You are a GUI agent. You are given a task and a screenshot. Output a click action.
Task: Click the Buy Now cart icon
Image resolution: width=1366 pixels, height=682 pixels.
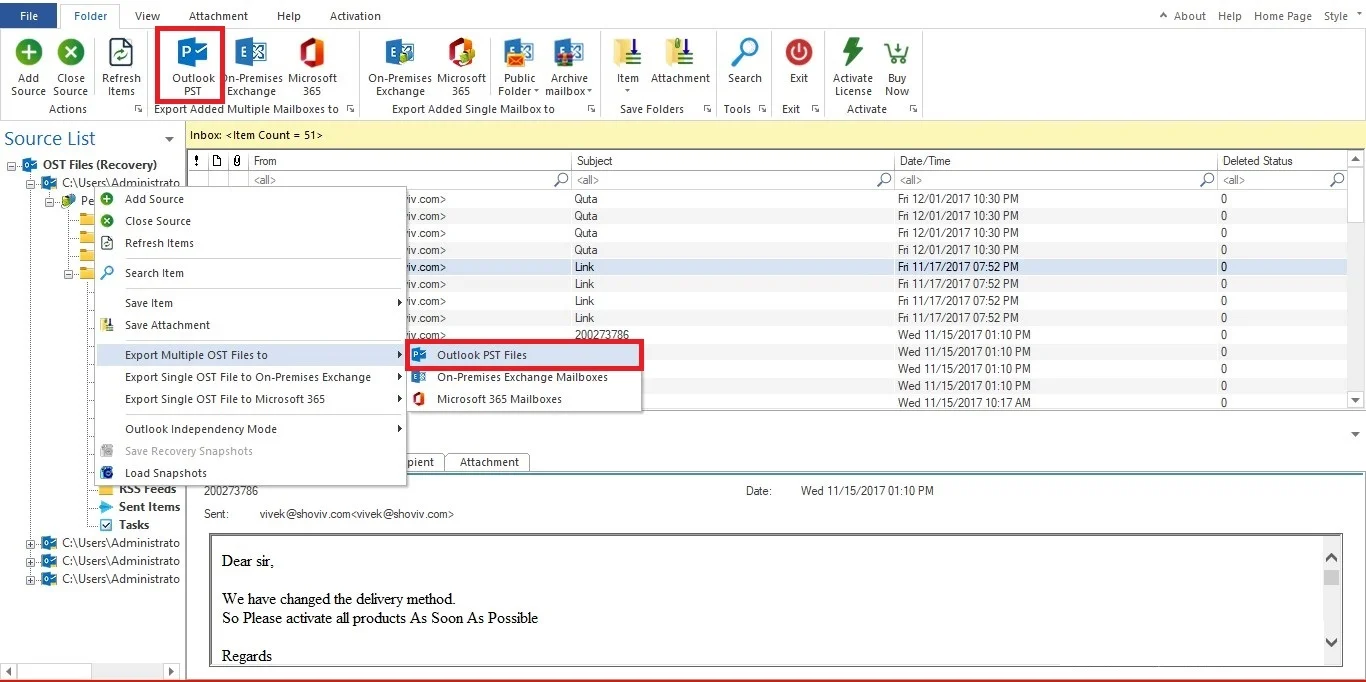897,67
